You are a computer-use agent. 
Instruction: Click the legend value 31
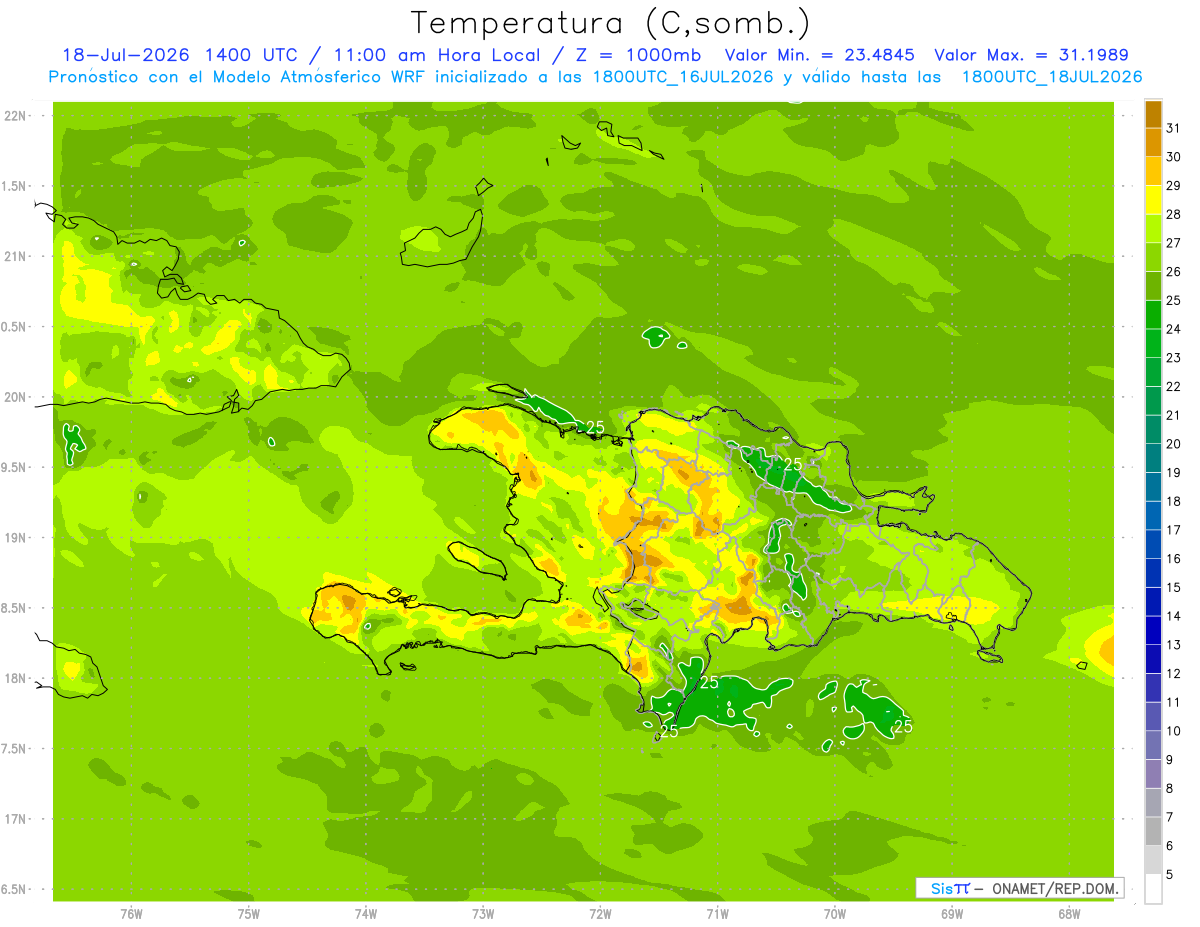point(1175,128)
